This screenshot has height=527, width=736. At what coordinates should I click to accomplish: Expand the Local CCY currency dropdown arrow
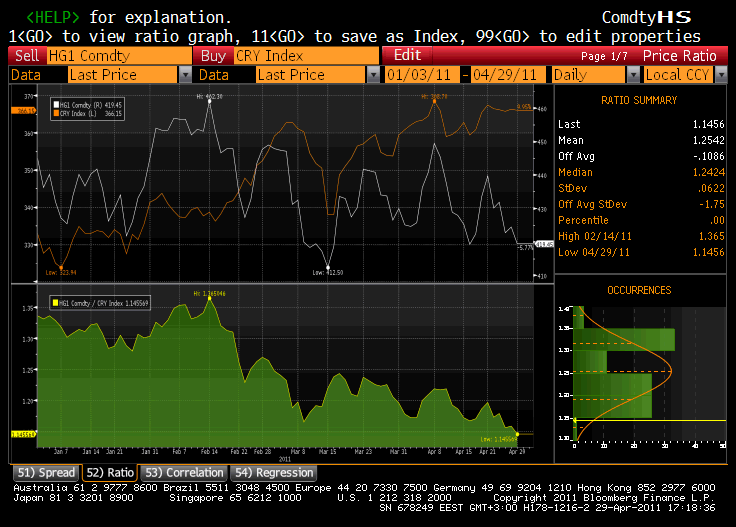(721, 75)
